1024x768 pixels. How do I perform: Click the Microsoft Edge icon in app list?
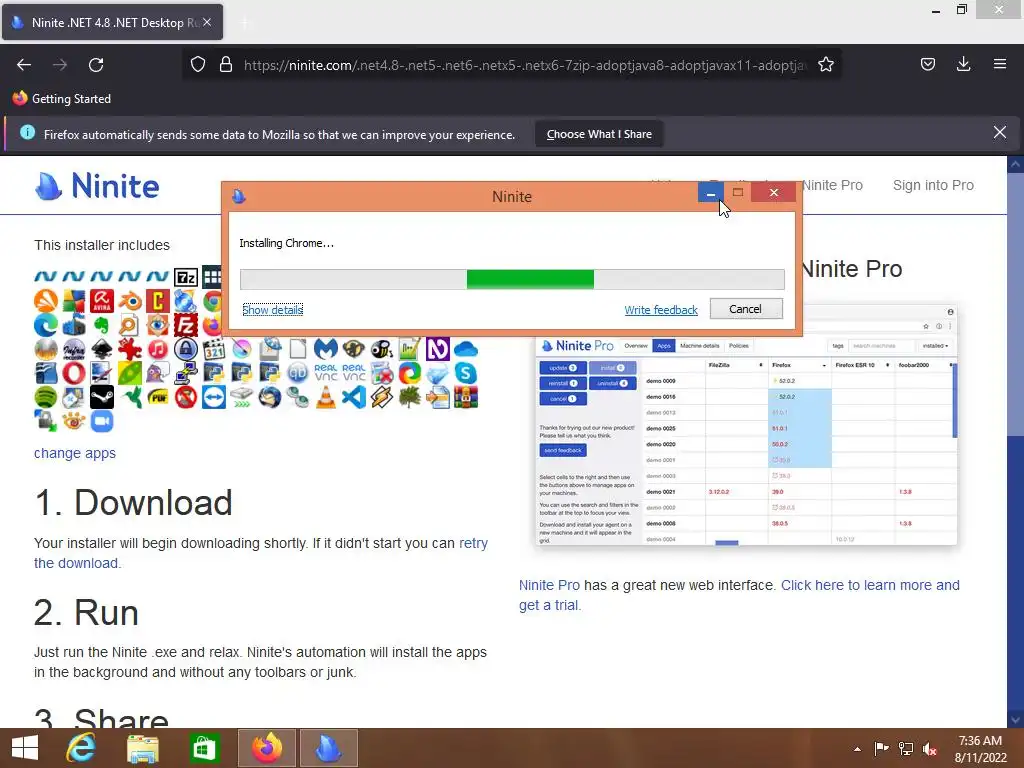click(46, 325)
